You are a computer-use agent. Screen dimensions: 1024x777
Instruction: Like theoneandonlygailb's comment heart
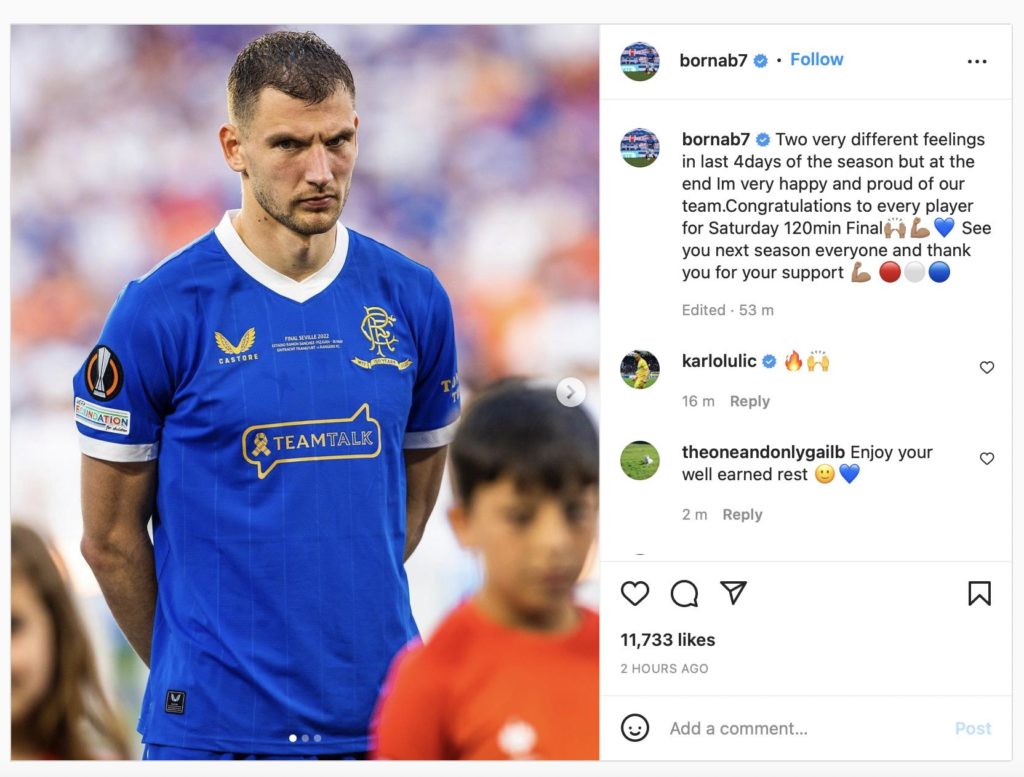987,459
